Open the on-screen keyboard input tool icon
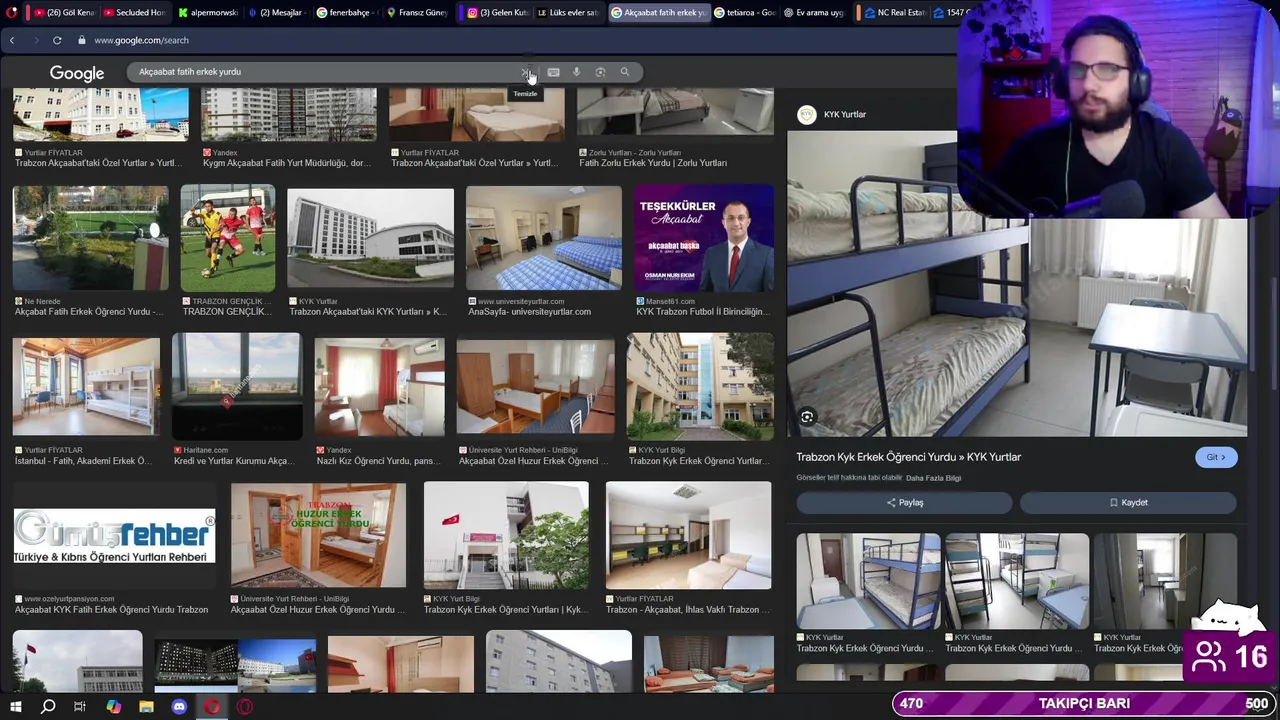 553,72
